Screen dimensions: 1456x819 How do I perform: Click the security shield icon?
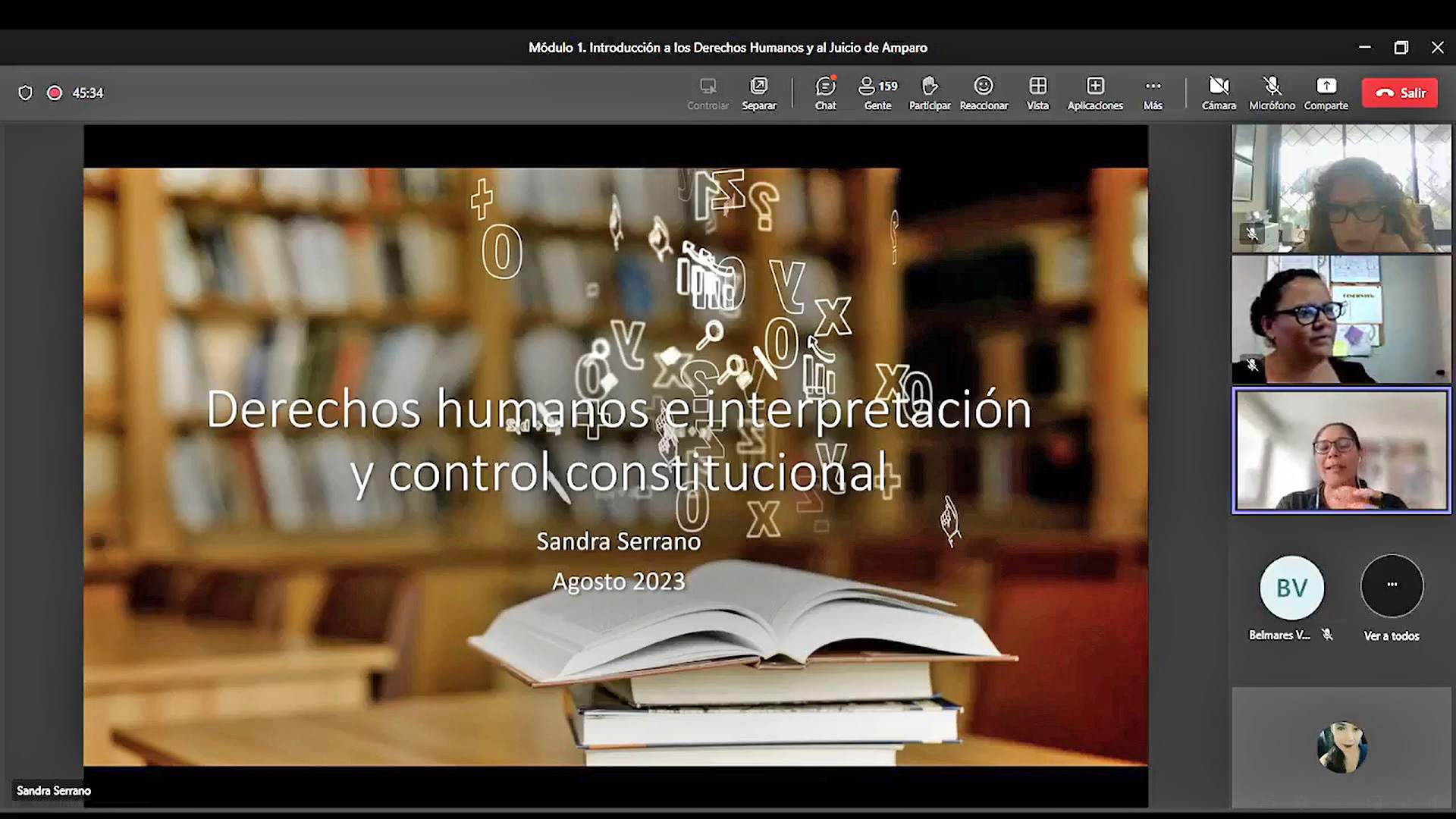click(x=26, y=93)
